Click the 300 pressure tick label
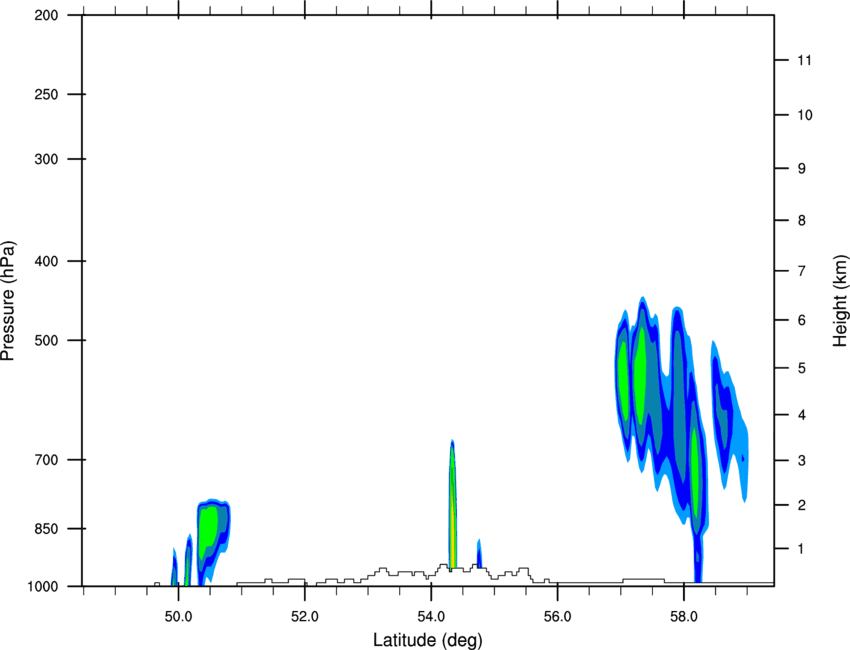The image size is (850, 650). (x=46, y=159)
